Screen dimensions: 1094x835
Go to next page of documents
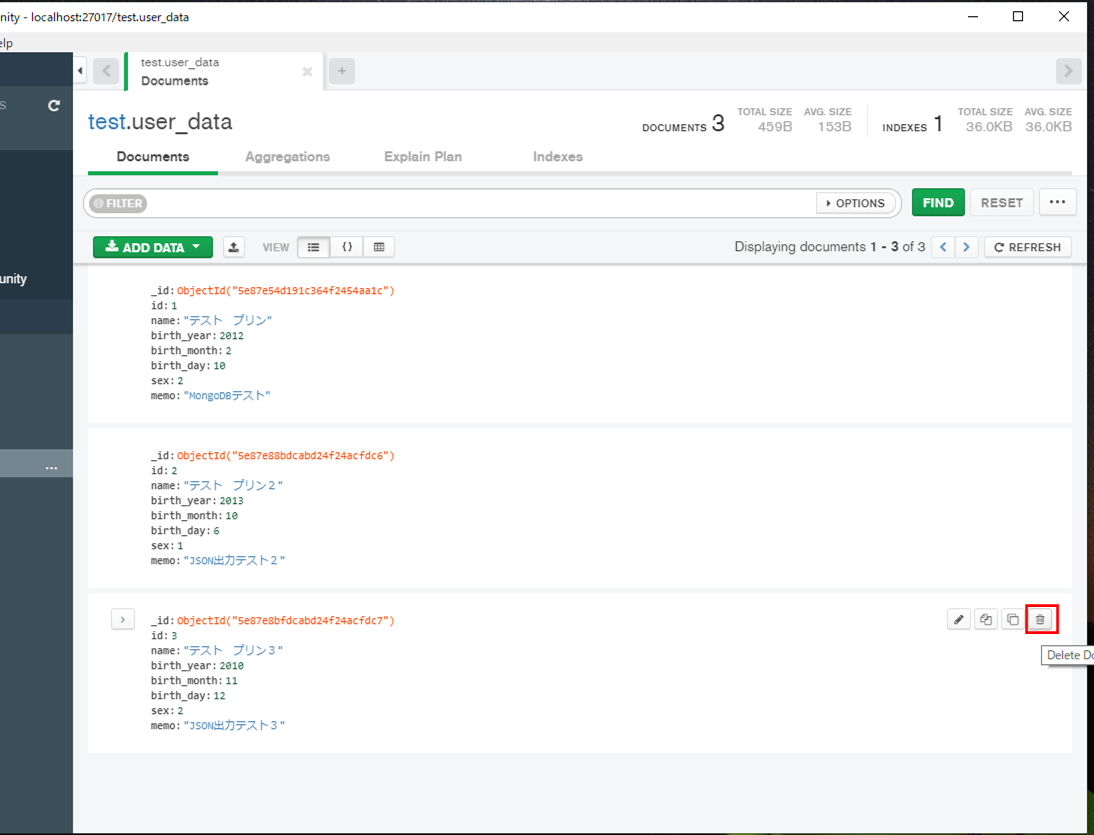[x=966, y=247]
